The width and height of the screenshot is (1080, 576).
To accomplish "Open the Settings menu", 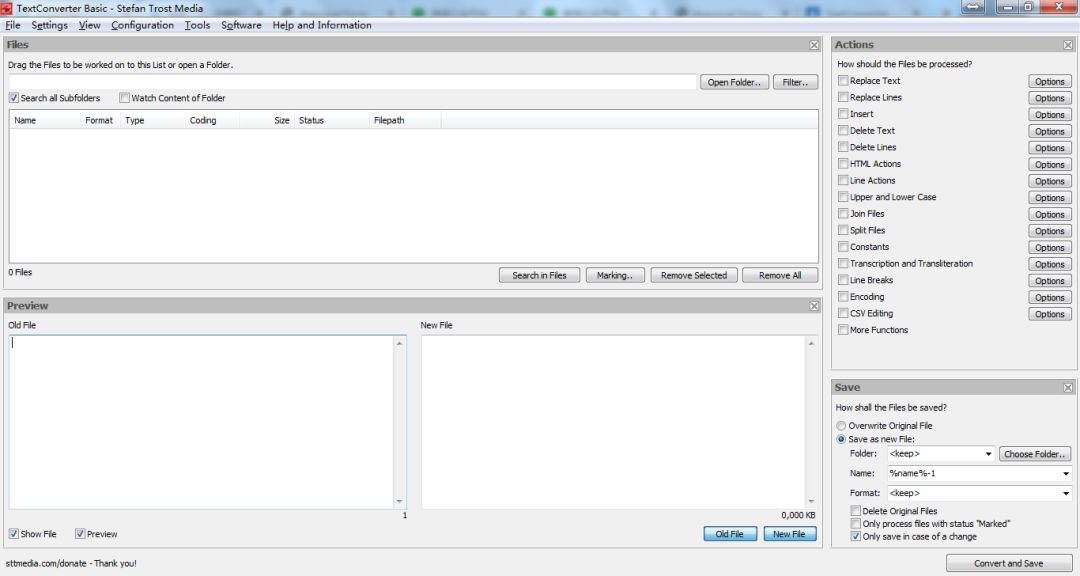I will (x=50, y=25).
